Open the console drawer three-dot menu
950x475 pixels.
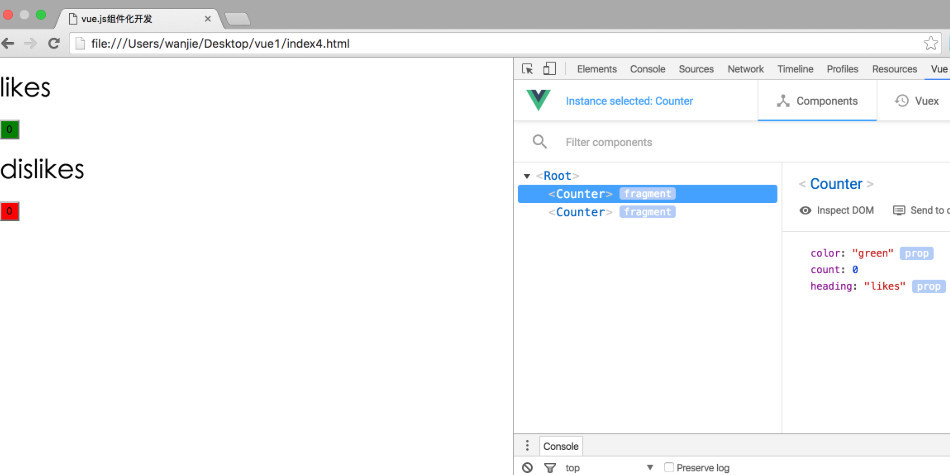click(527, 446)
